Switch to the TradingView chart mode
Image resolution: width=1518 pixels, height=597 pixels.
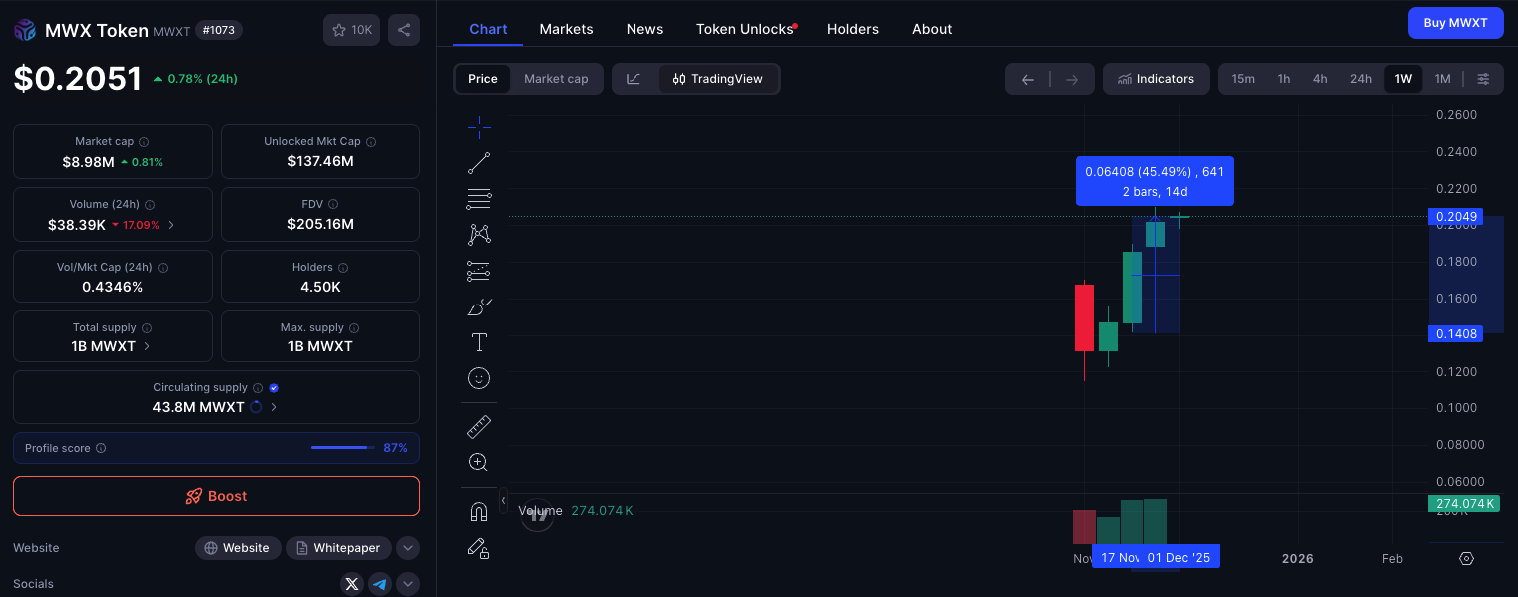click(718, 79)
